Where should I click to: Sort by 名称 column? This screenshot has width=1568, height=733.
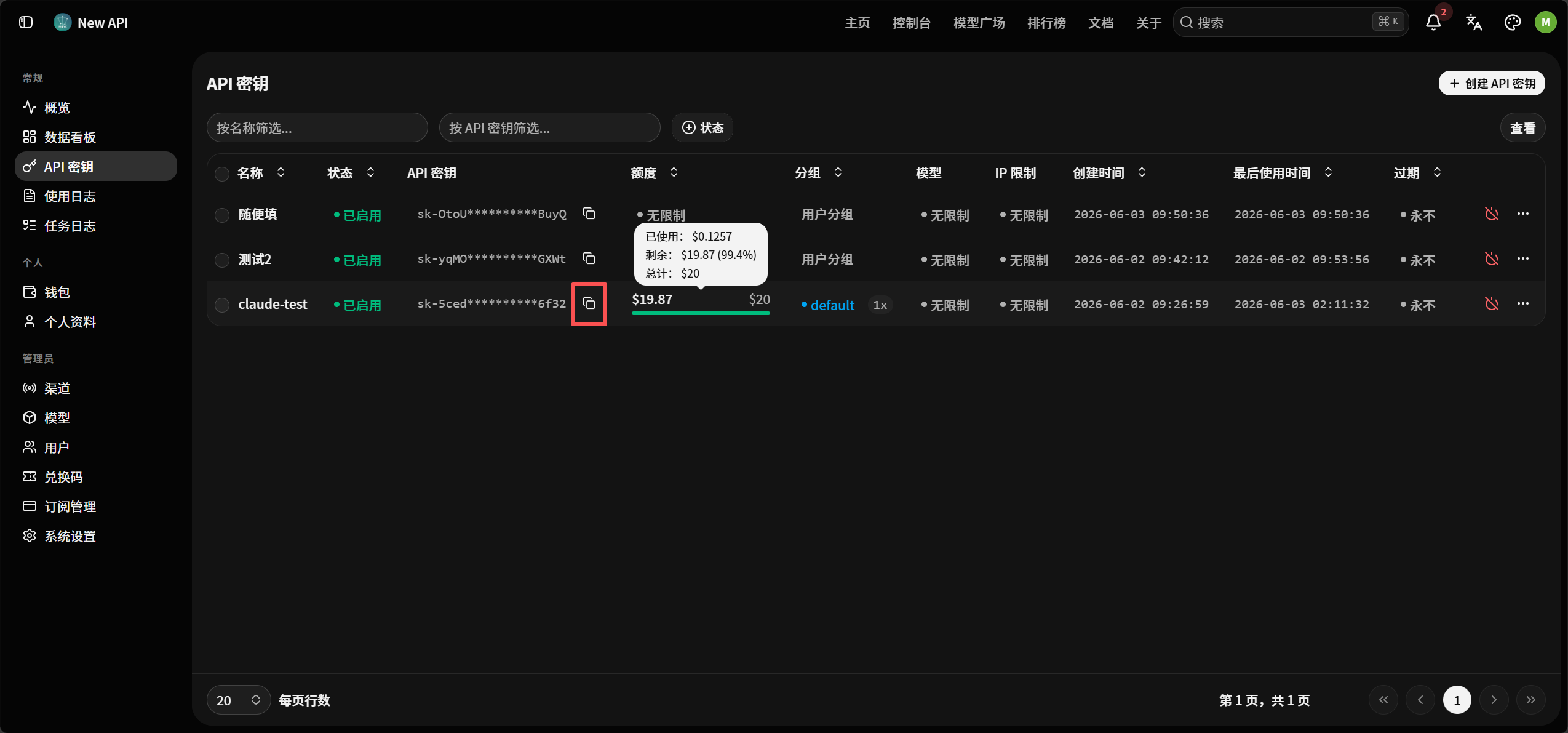[262, 173]
